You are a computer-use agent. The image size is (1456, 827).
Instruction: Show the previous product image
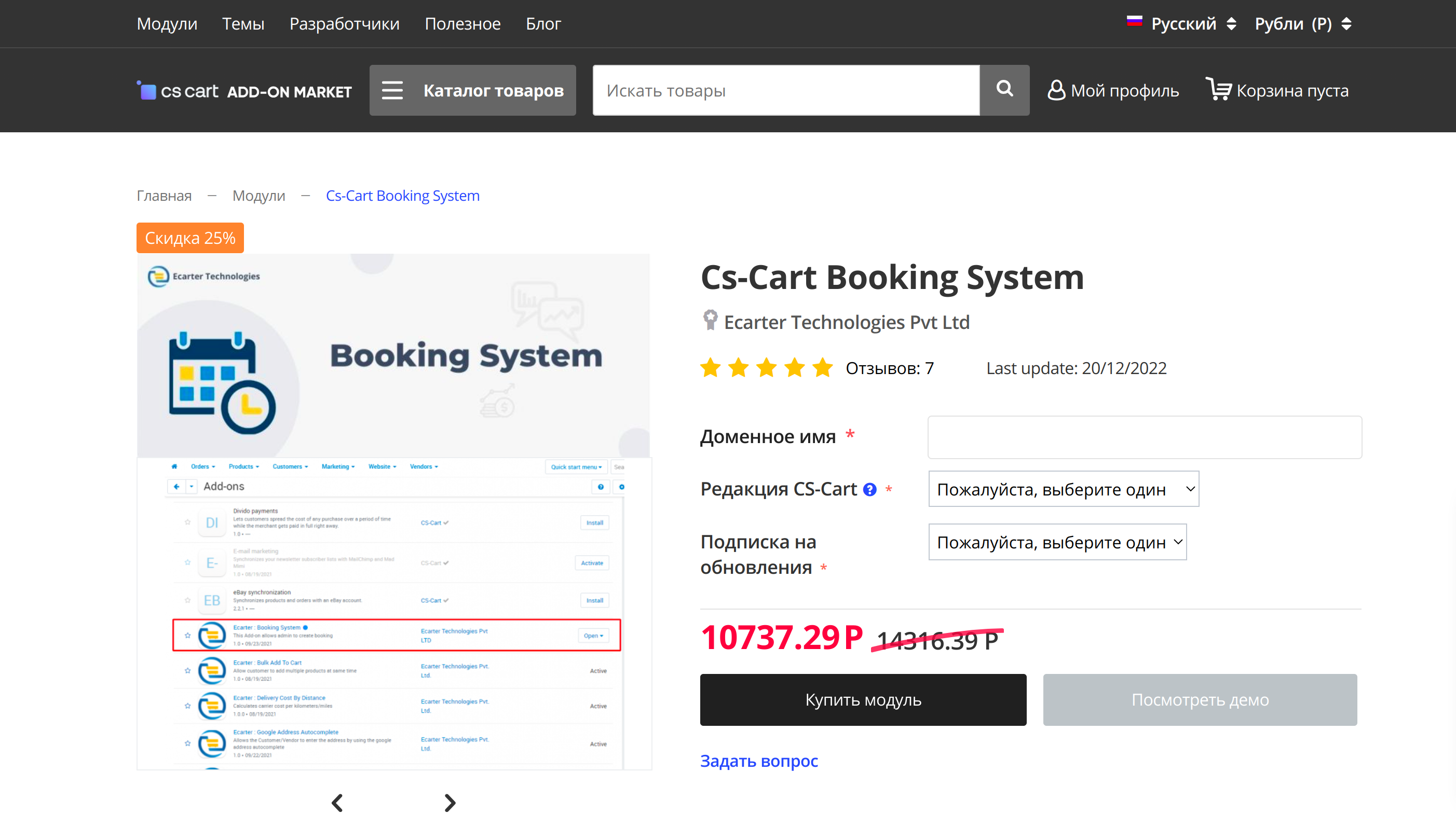pyautogui.click(x=337, y=803)
